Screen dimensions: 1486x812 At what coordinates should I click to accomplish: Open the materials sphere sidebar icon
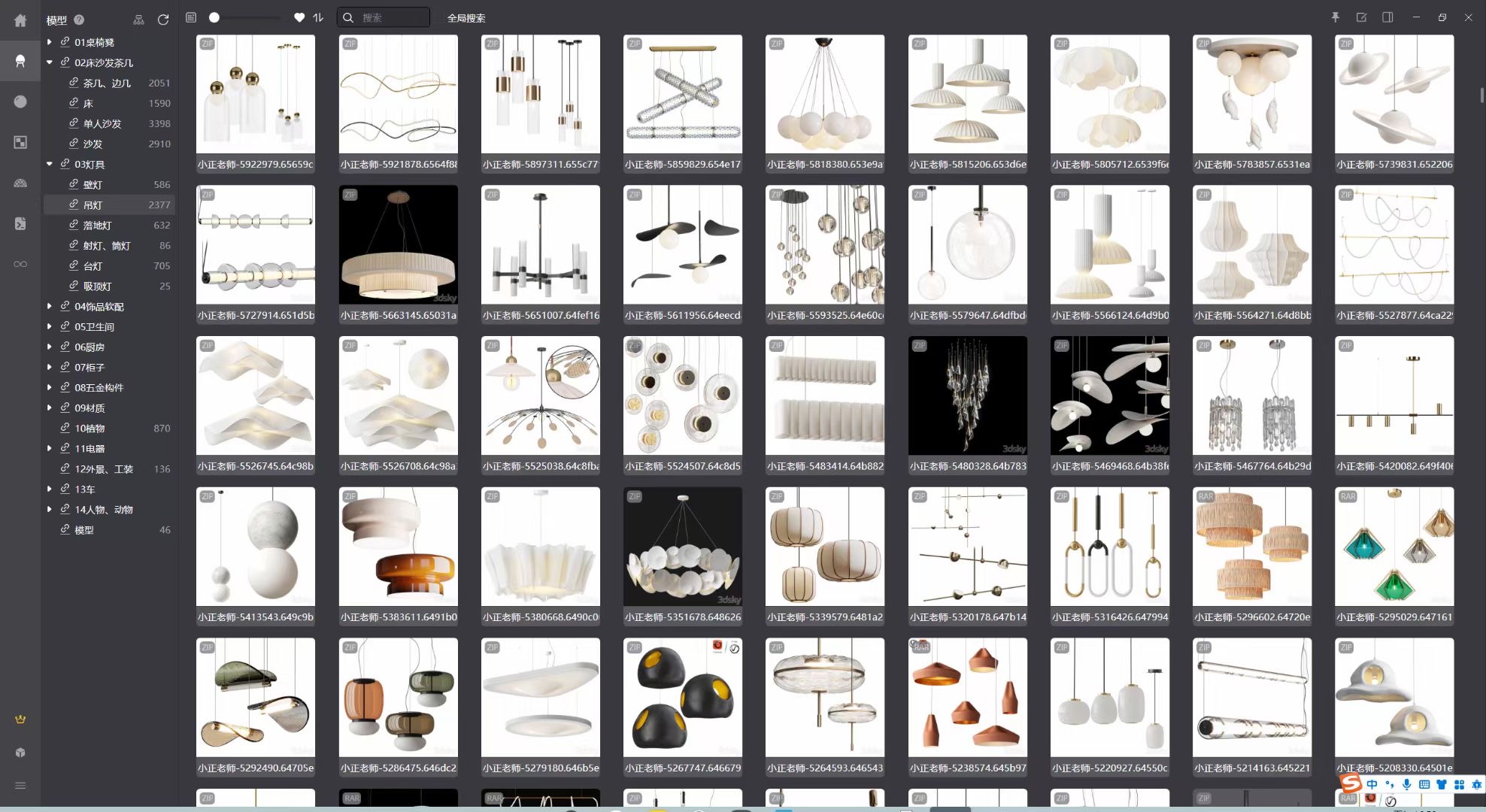tap(20, 101)
